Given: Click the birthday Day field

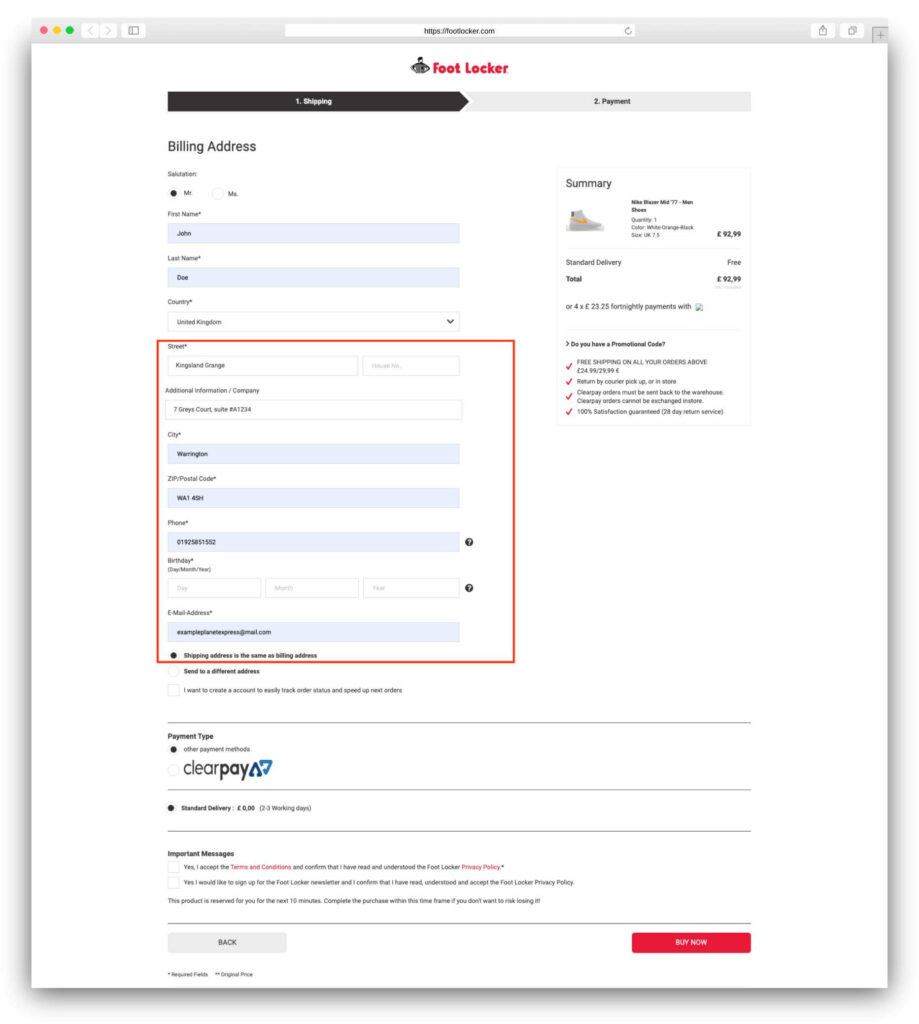Looking at the screenshot, I should (214, 588).
